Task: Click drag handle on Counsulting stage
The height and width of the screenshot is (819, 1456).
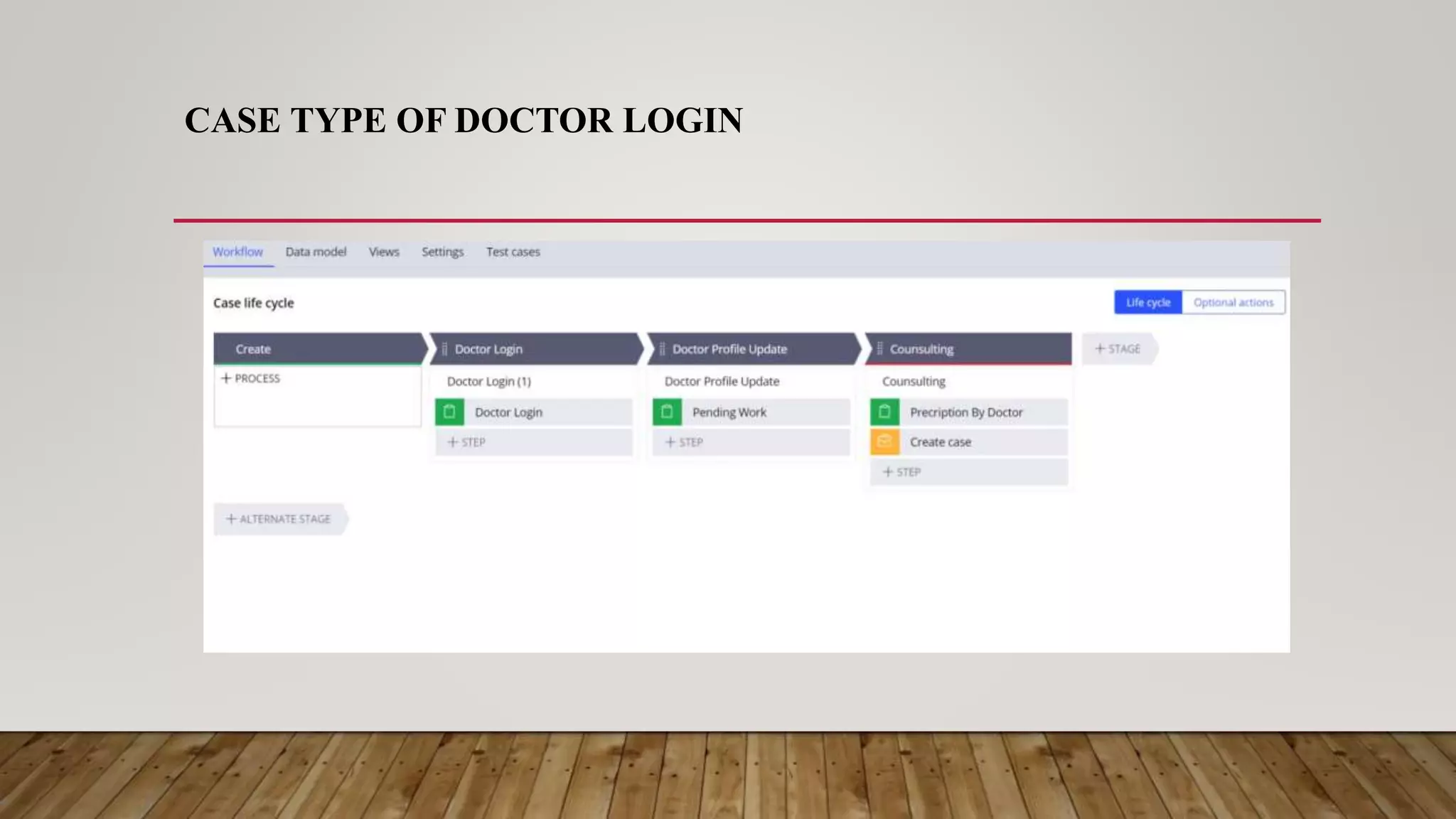Action: coord(879,348)
